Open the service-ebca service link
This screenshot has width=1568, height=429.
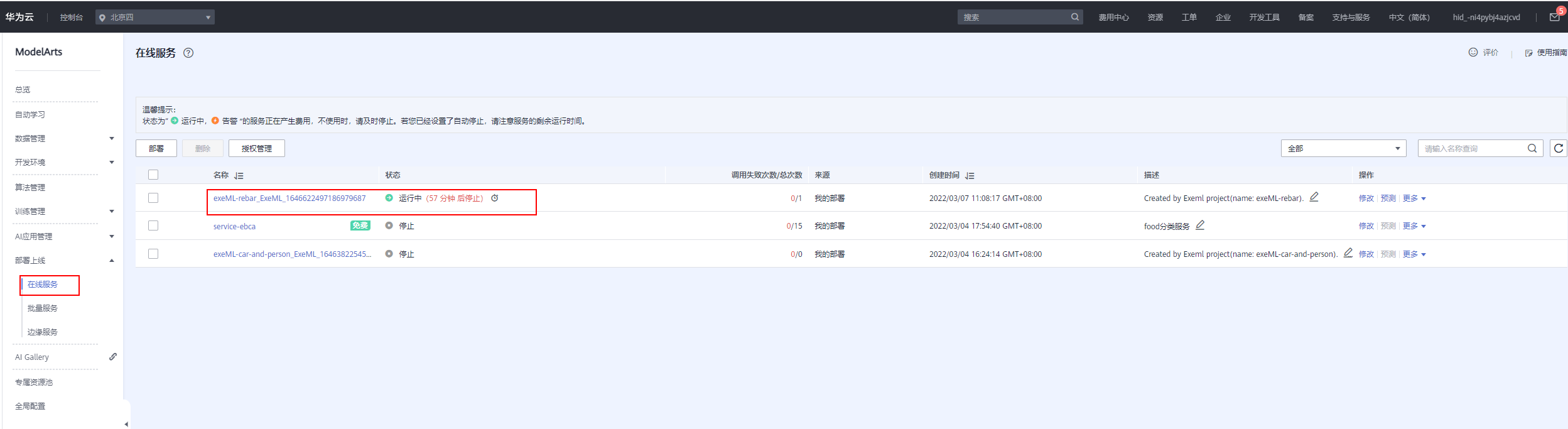[x=234, y=226]
